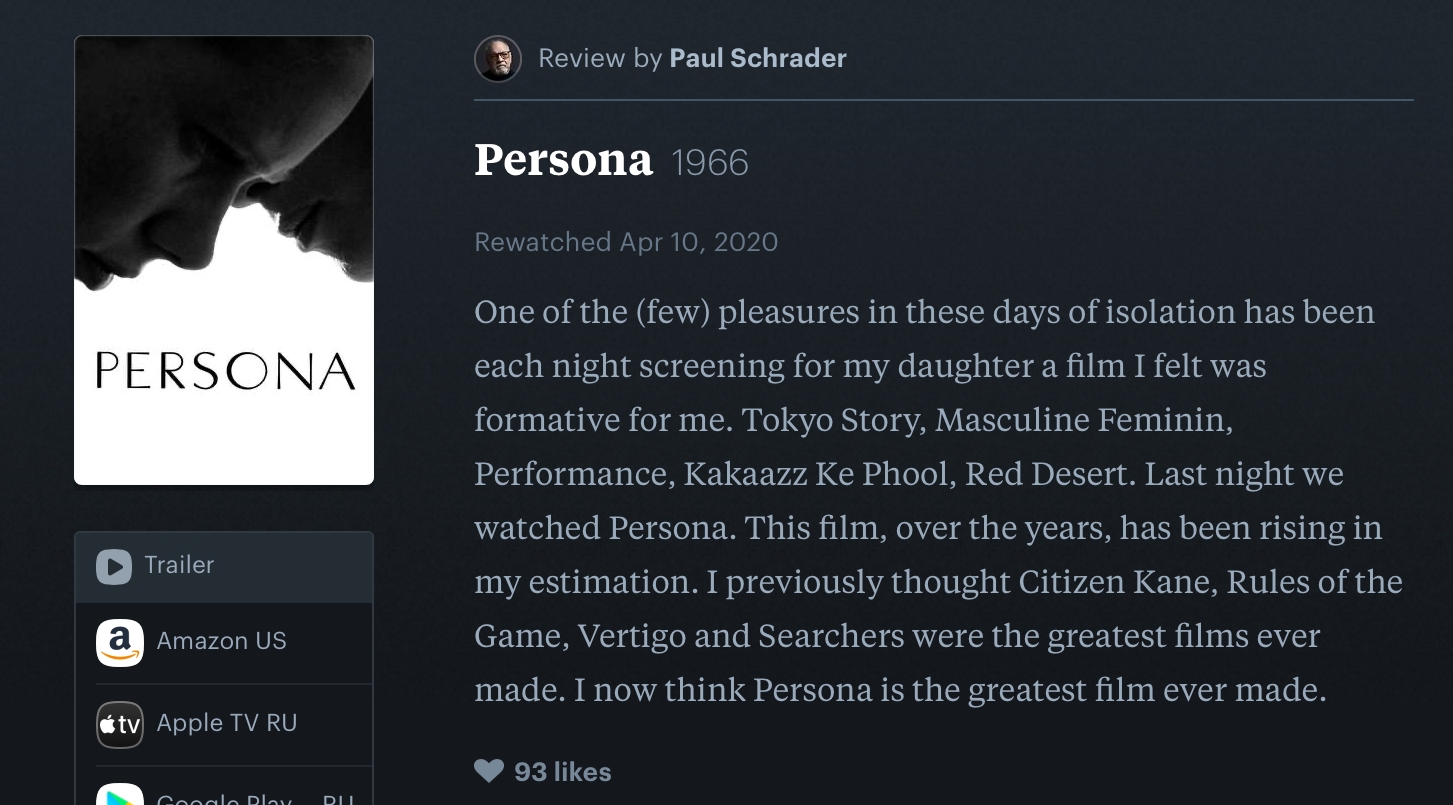Like the review with heart icon
Image resolution: width=1453 pixels, height=805 pixels.
pyautogui.click(x=489, y=771)
